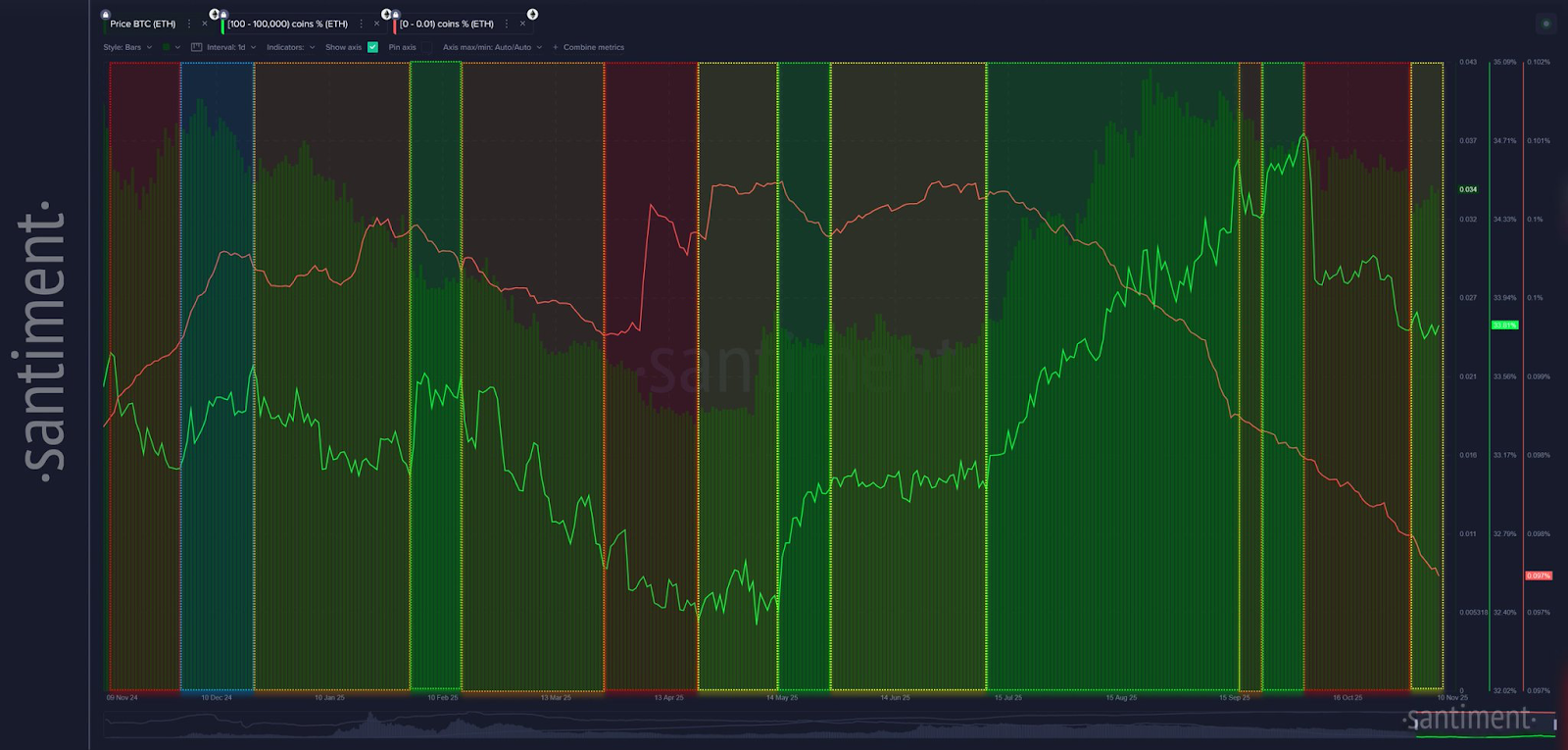Close the [0 - 0.01) coins % metric
1568x750 pixels.
521,24
